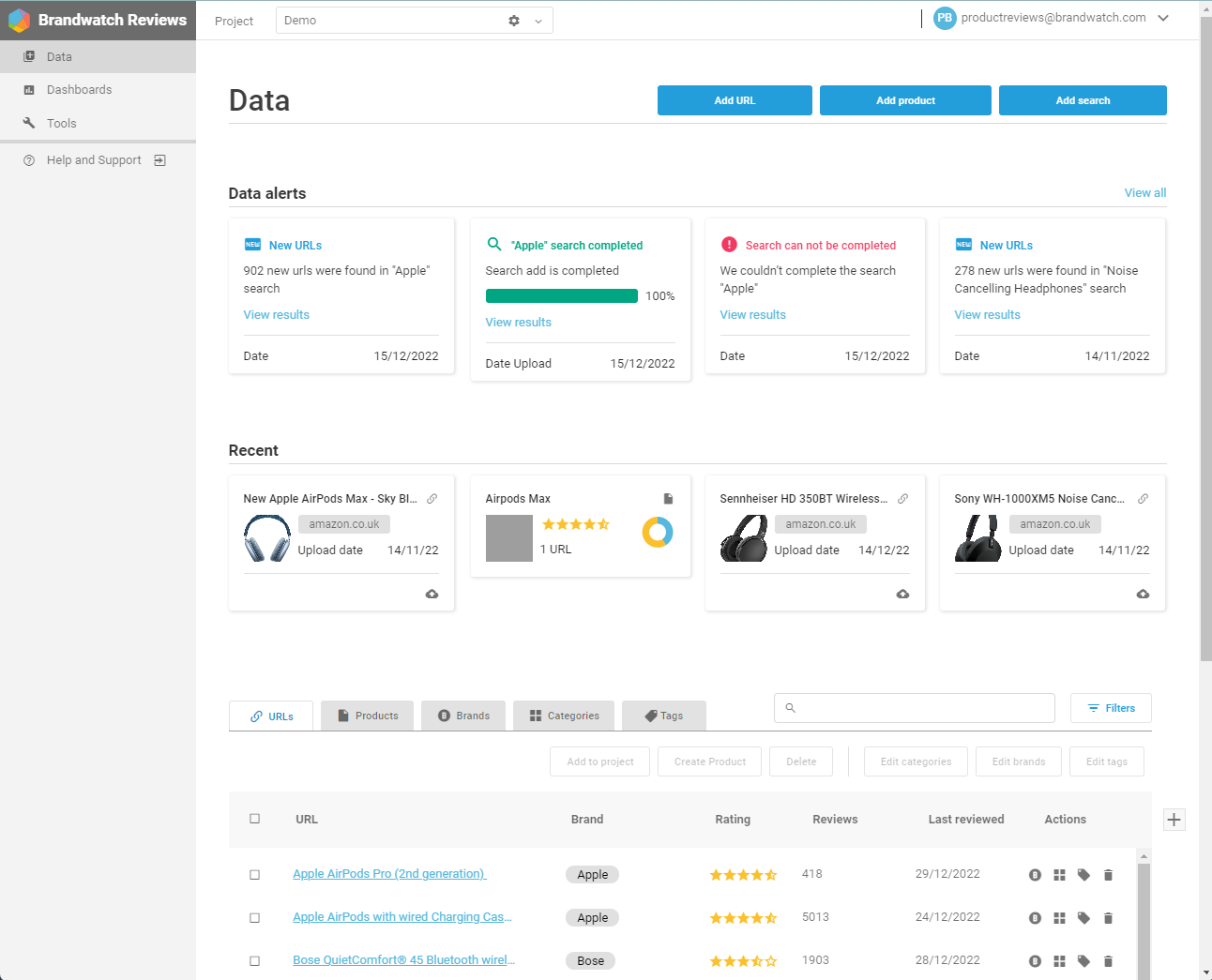The width and height of the screenshot is (1212, 980).
Task: Click the Sennheiser HD 350BT thumbnail
Action: pyautogui.click(x=744, y=538)
